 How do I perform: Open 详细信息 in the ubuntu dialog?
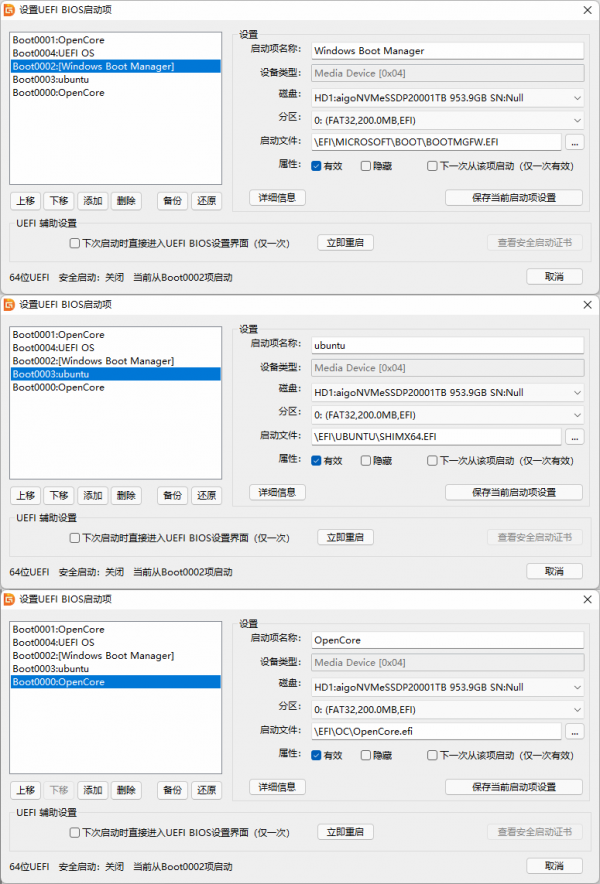click(x=277, y=492)
